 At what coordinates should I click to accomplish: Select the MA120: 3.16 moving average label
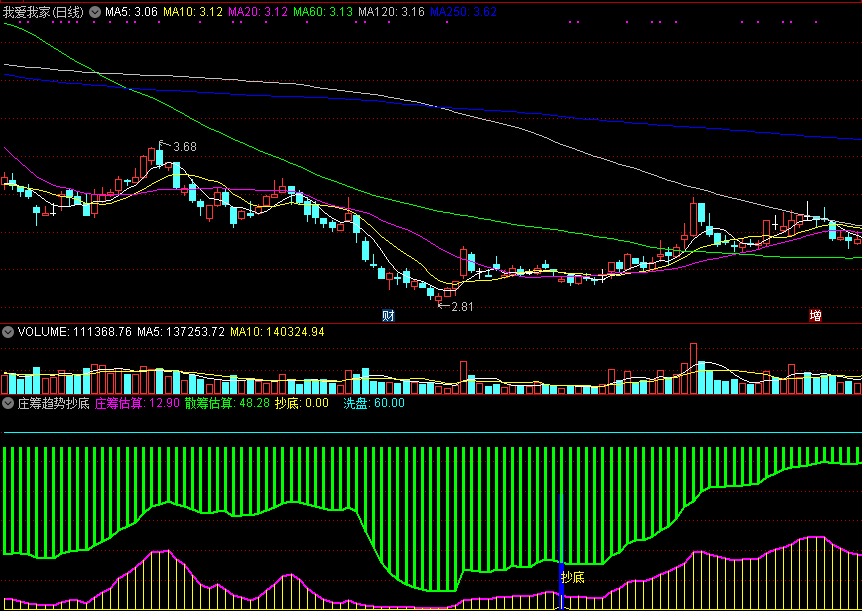point(391,12)
